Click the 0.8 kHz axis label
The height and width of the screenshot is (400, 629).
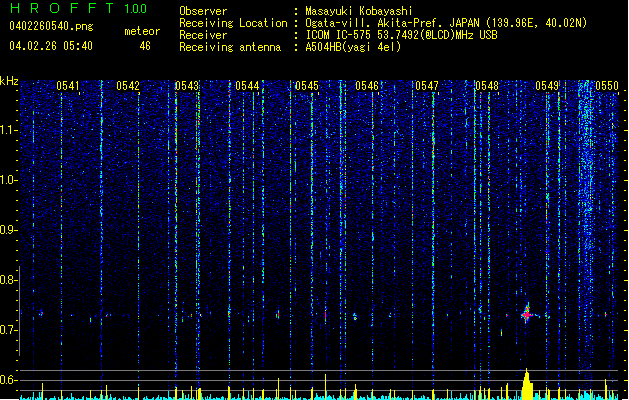click(x=8, y=280)
